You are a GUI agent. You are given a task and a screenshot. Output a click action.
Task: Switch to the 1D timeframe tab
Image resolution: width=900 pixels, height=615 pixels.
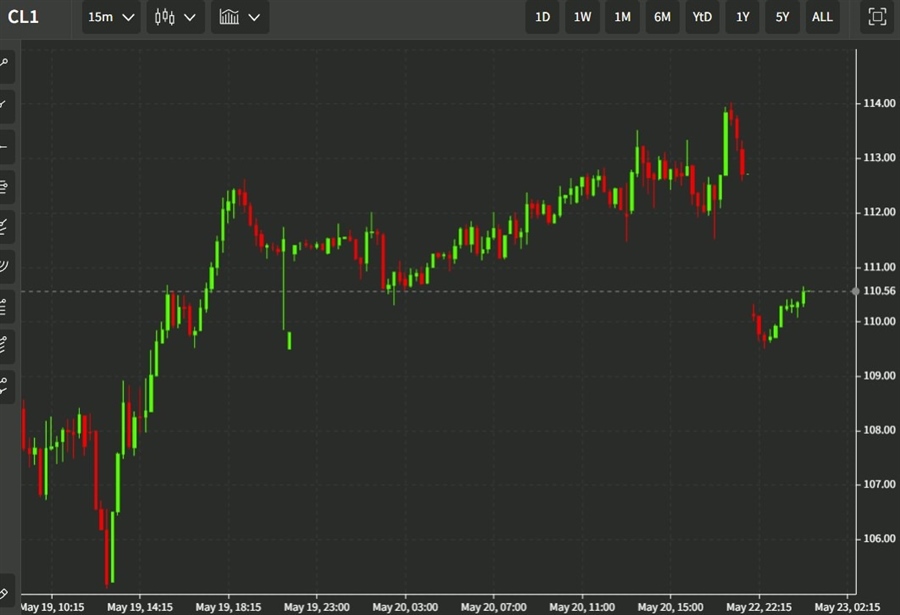542,17
